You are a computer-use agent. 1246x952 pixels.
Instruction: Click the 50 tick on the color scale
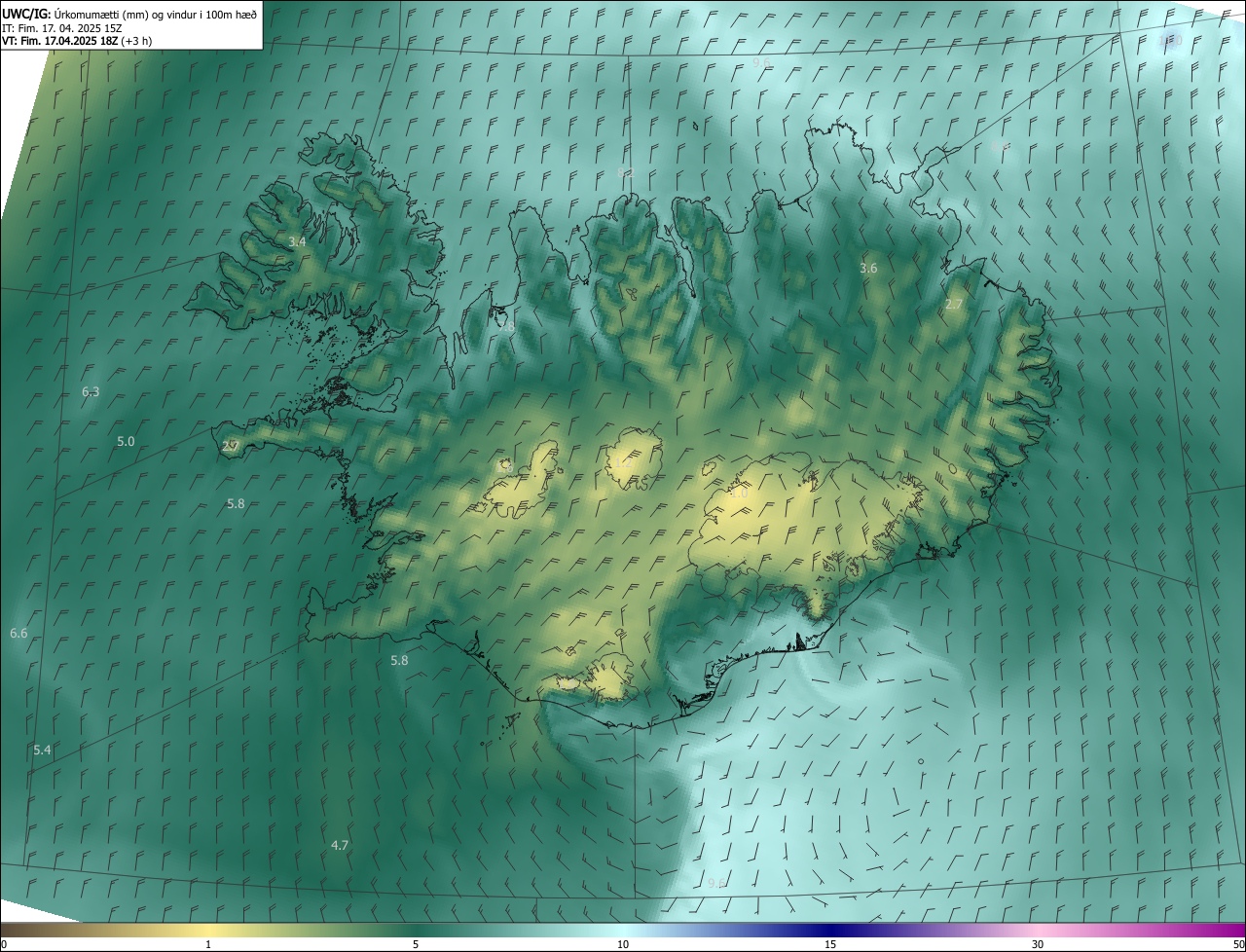pos(1238,945)
